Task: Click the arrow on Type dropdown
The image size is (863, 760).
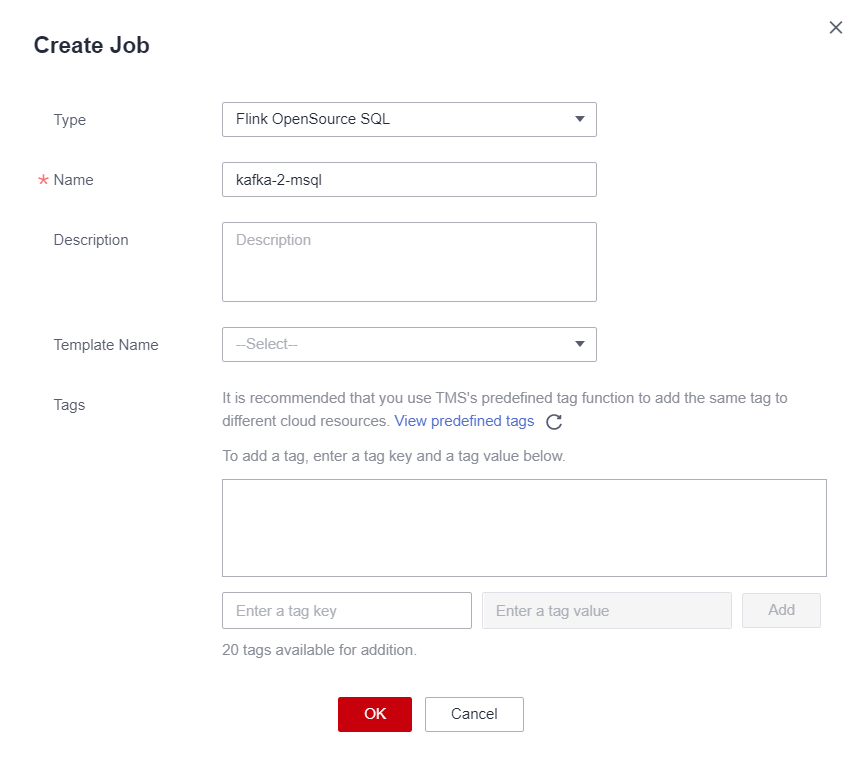Action: (x=580, y=119)
